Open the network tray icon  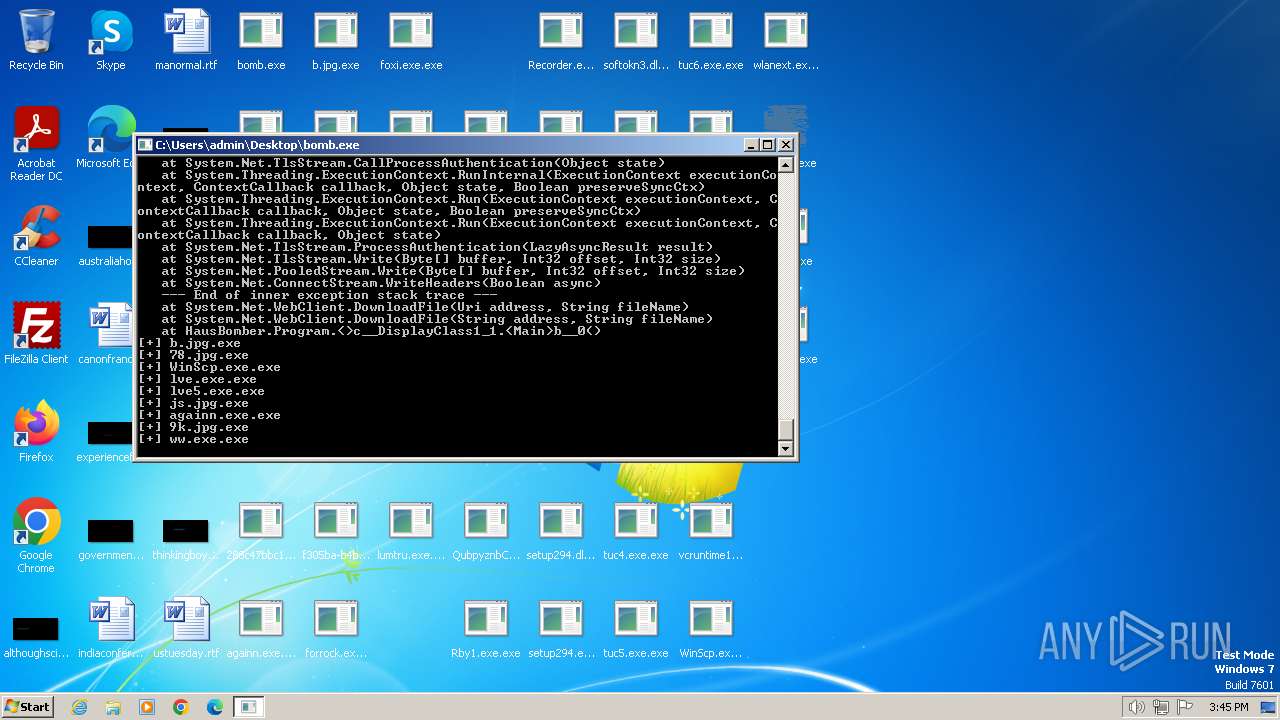point(1161,707)
